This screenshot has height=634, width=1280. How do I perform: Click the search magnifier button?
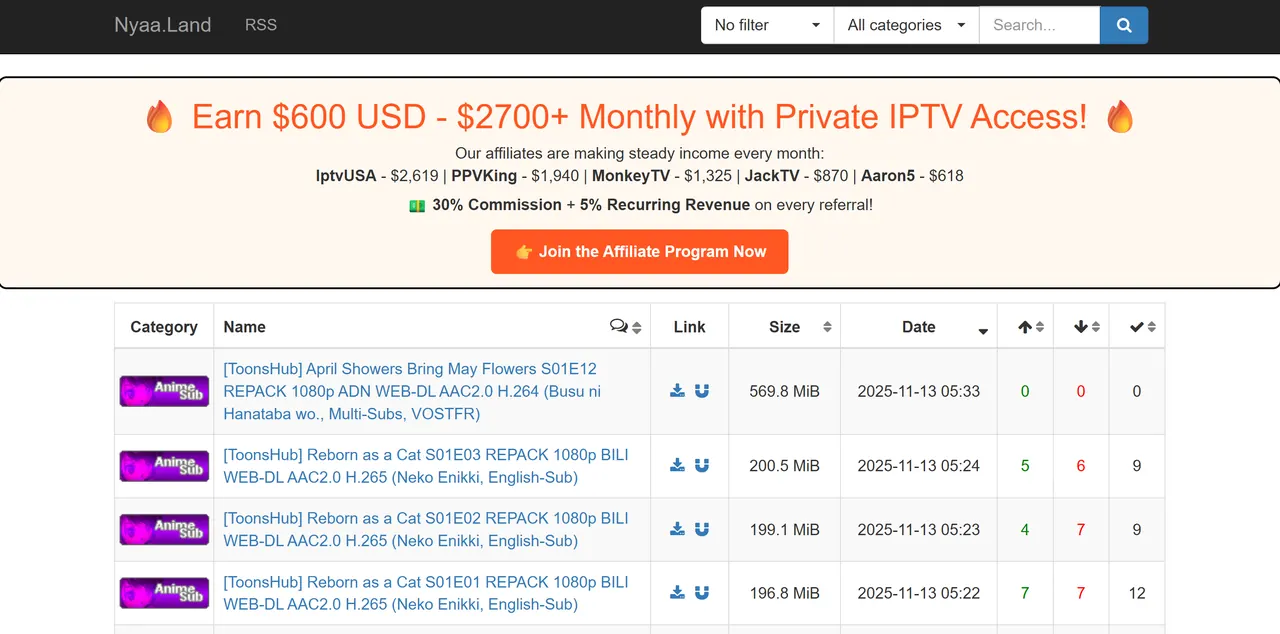click(1123, 26)
